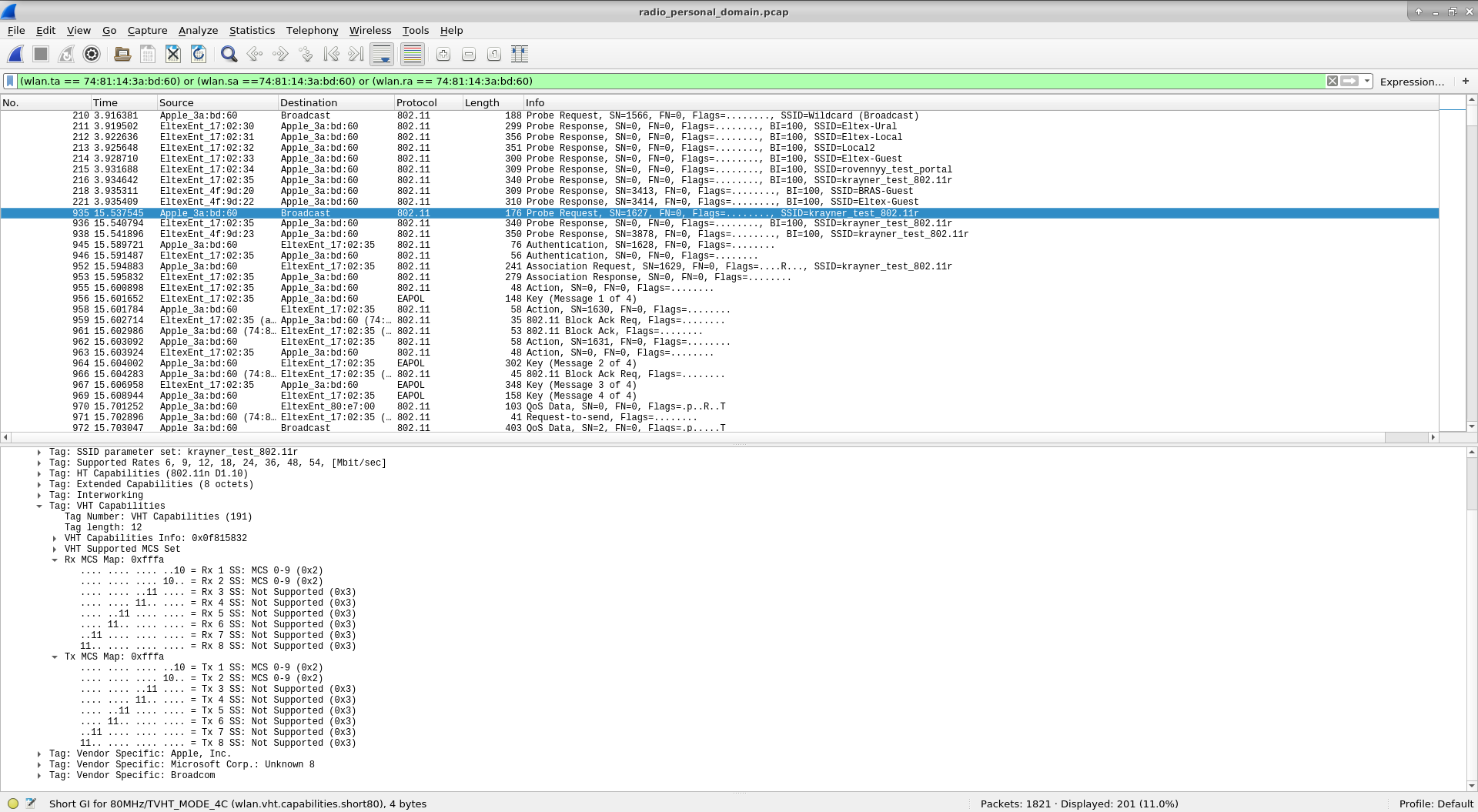Collapse the Tx MCS Map node
1478x812 pixels.
(55, 657)
